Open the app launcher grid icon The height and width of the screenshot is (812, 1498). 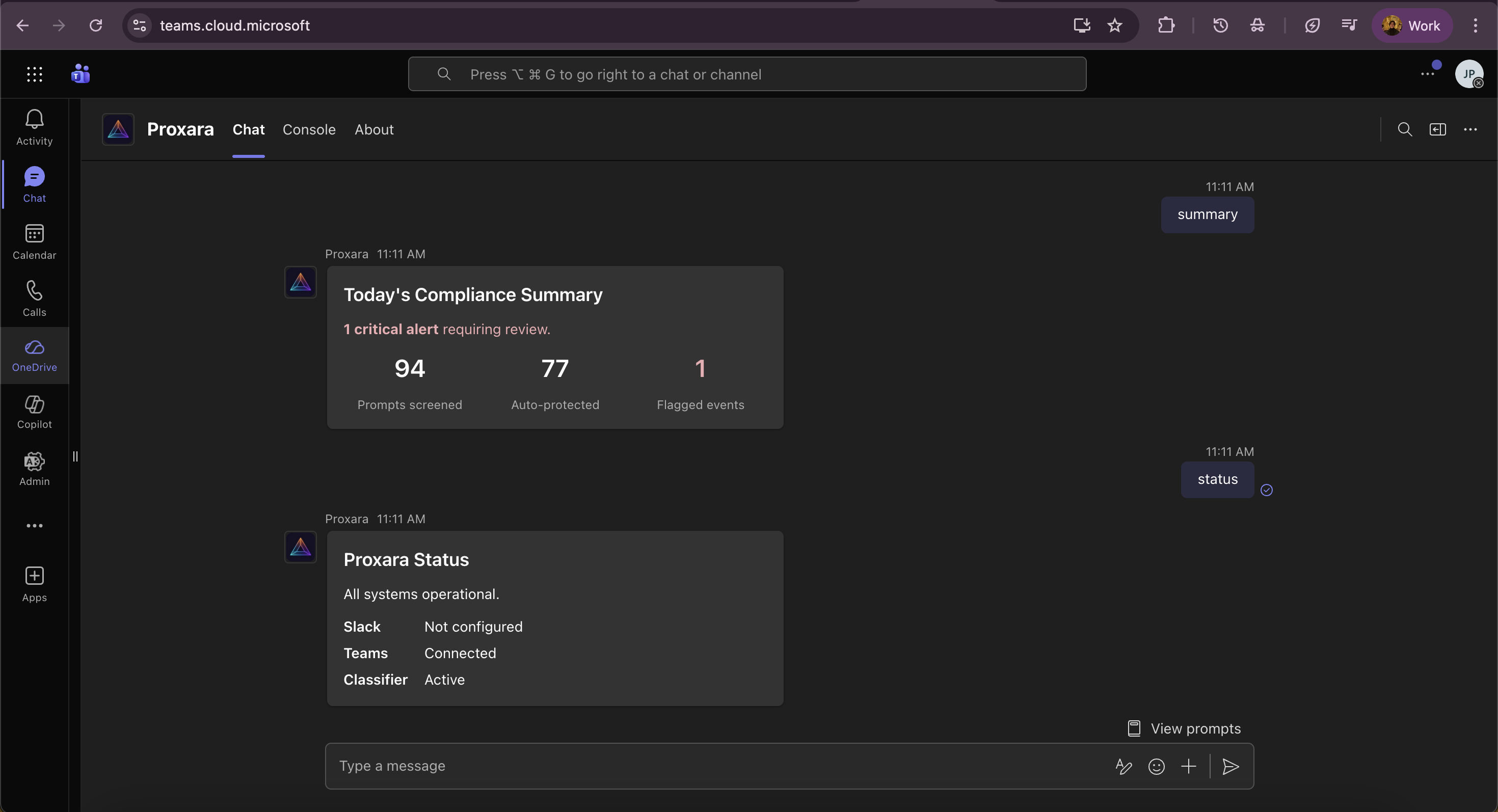click(34, 74)
